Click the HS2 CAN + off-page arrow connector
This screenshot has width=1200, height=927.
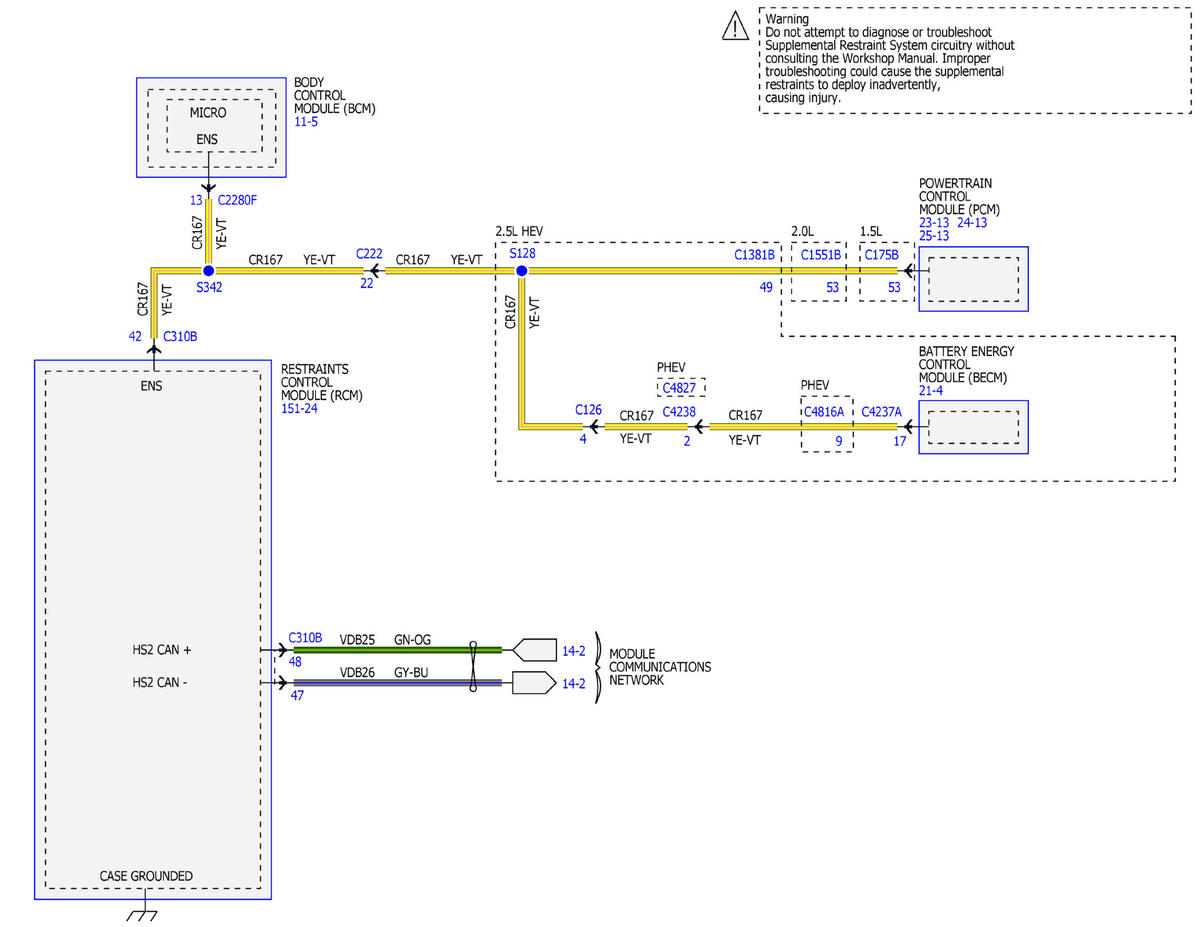533,650
